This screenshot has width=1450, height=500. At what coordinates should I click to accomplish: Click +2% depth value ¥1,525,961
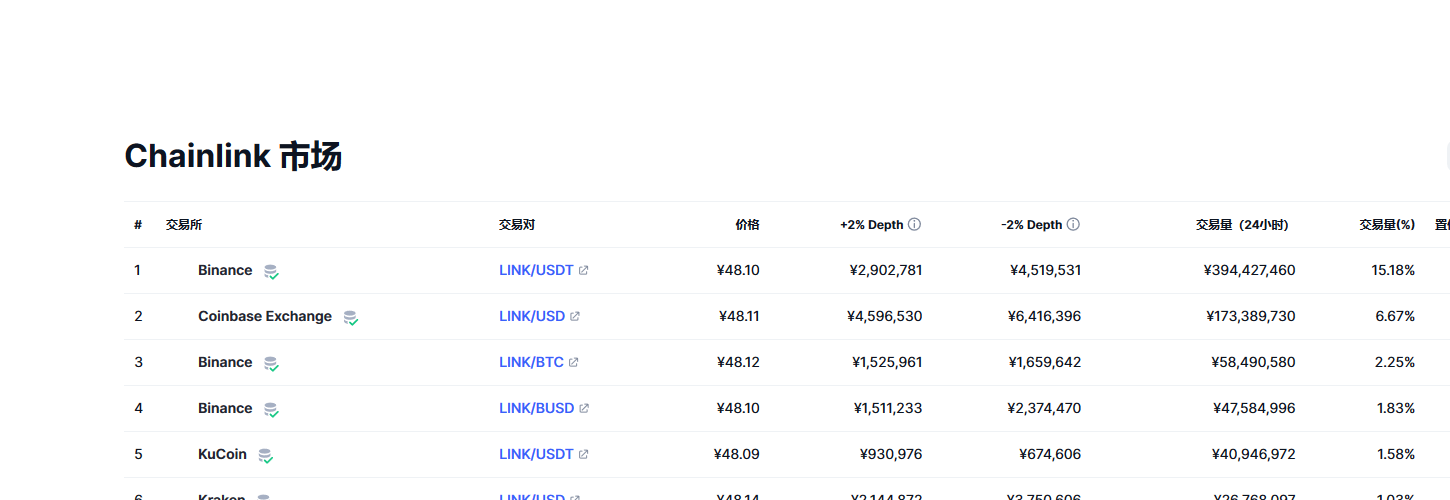pyautogui.click(x=887, y=362)
